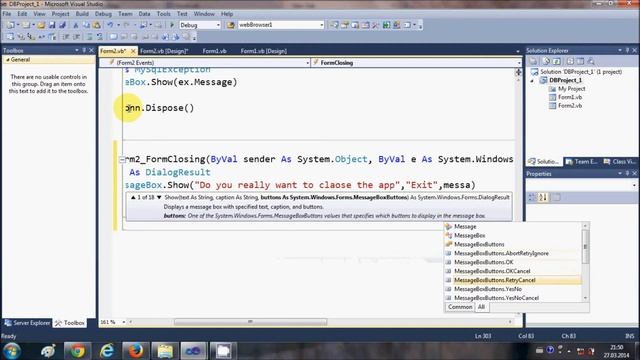Select Form2.vb in Solution Explorer

tap(570, 106)
